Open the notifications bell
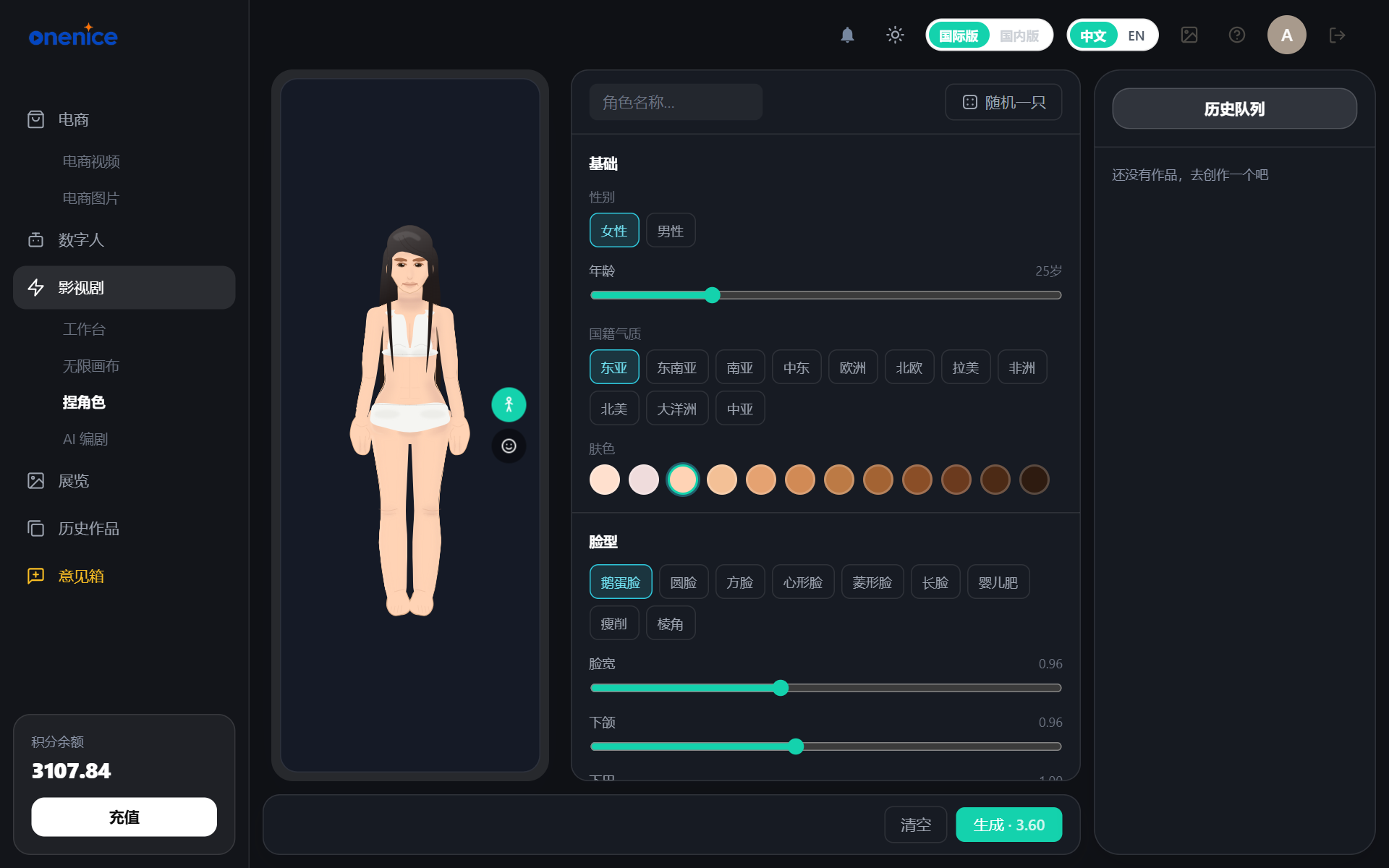Screen dimensions: 1389x868 847,35
